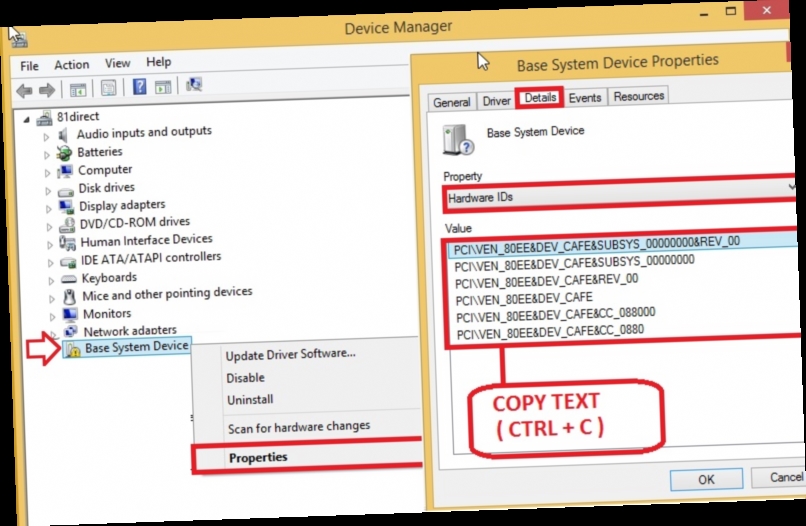The width and height of the screenshot is (806, 526).
Task: Select the value ending CC_0880
Action: pyautogui.click(x=550, y=332)
